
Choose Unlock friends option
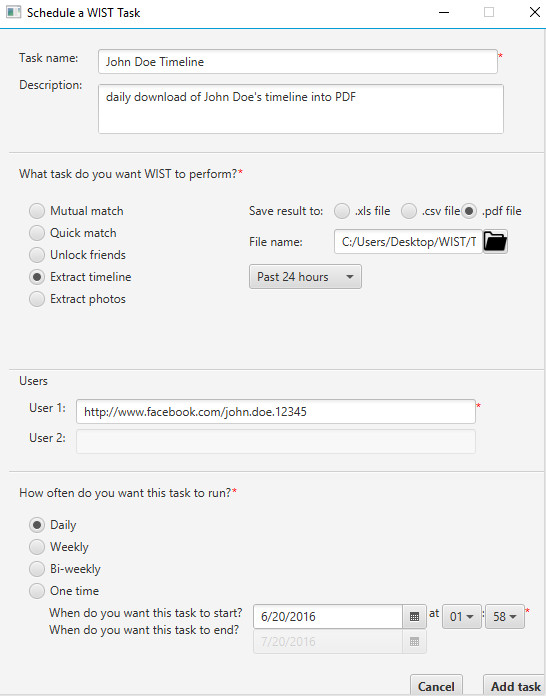click(77, 255)
